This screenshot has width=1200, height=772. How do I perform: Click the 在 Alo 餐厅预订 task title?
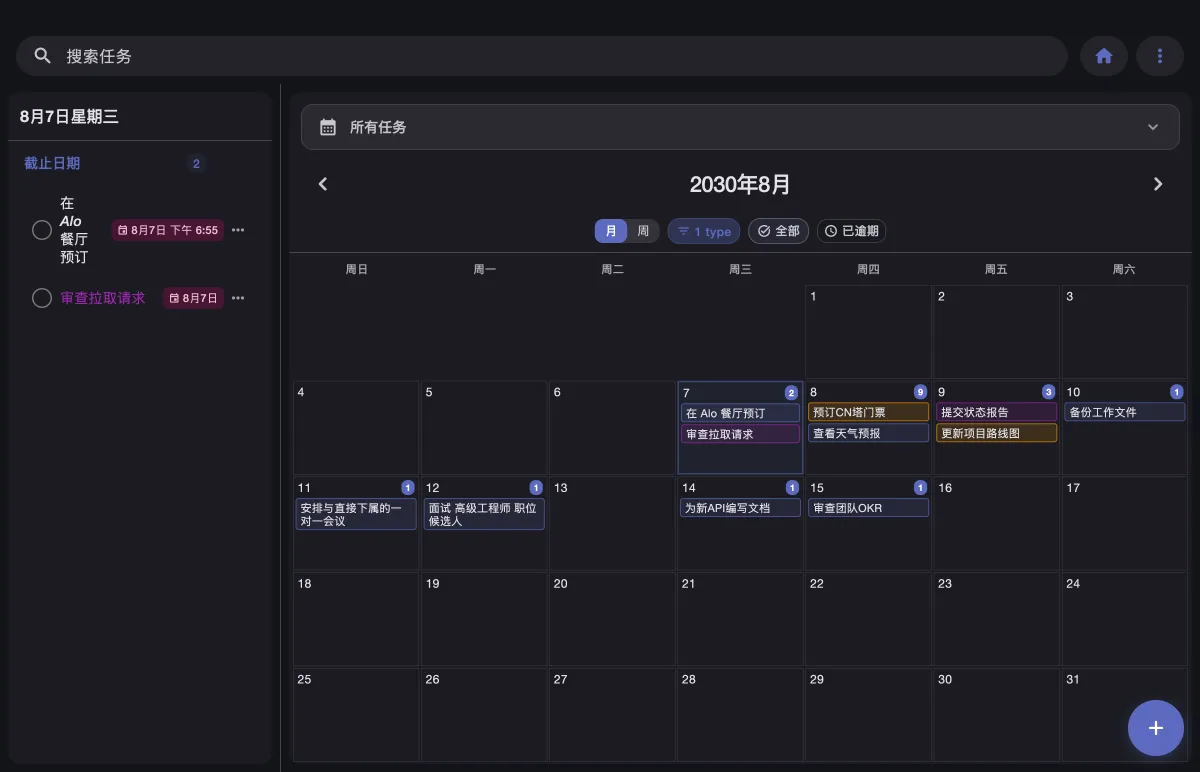pos(74,230)
